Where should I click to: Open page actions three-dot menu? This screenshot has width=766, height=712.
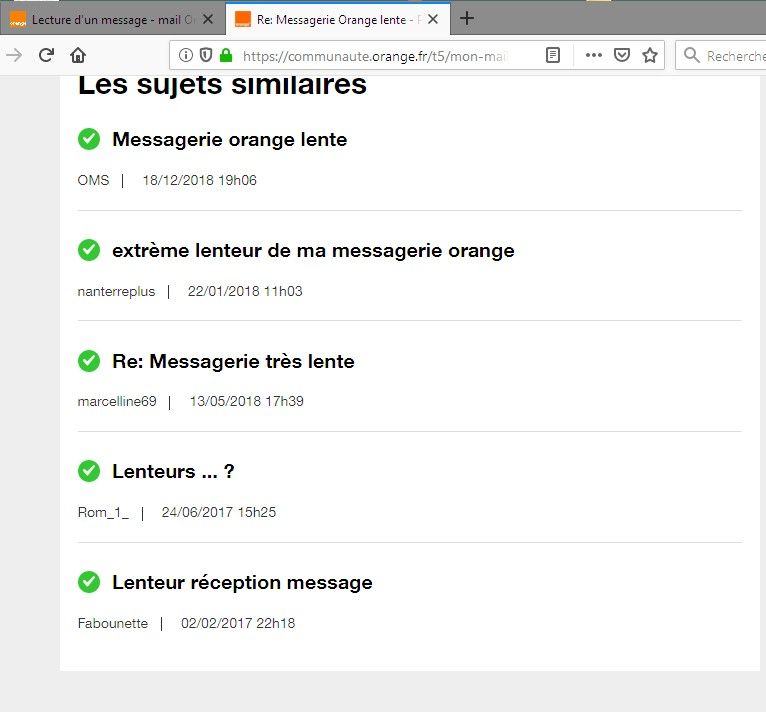(x=594, y=55)
